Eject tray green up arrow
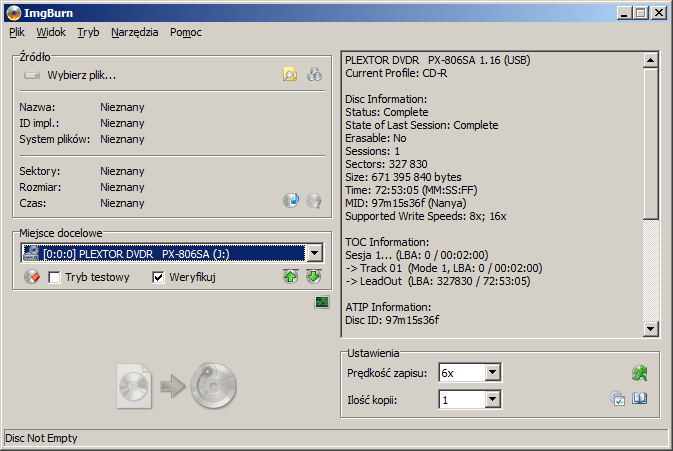Screen dimensions: 673x451 [x=291, y=277]
